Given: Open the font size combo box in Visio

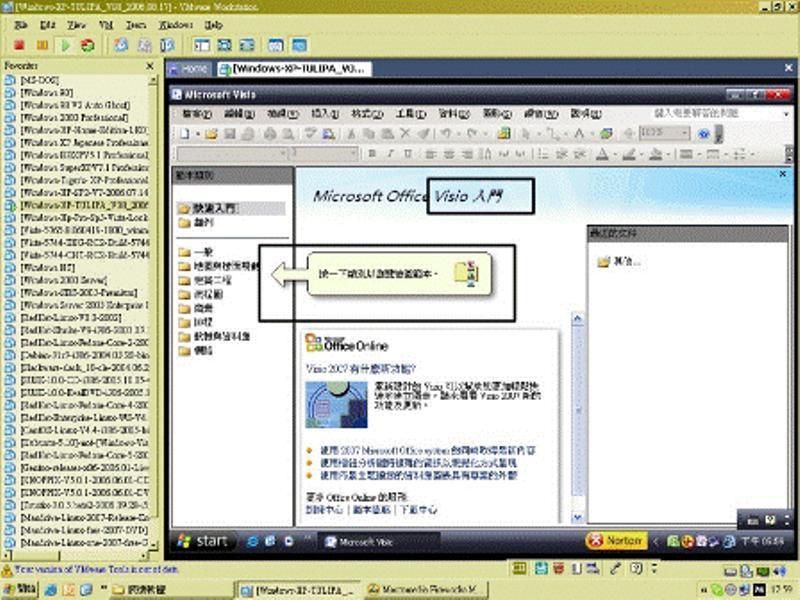Looking at the screenshot, I should [323, 154].
